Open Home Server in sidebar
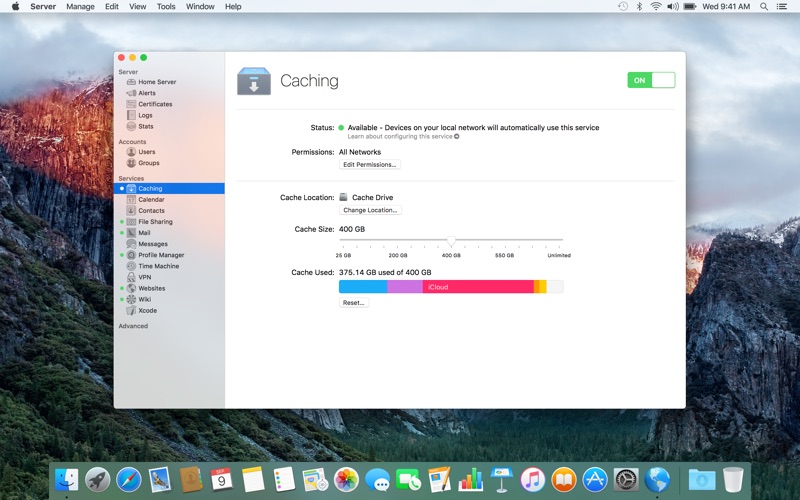The width and height of the screenshot is (800, 500). pos(156,82)
